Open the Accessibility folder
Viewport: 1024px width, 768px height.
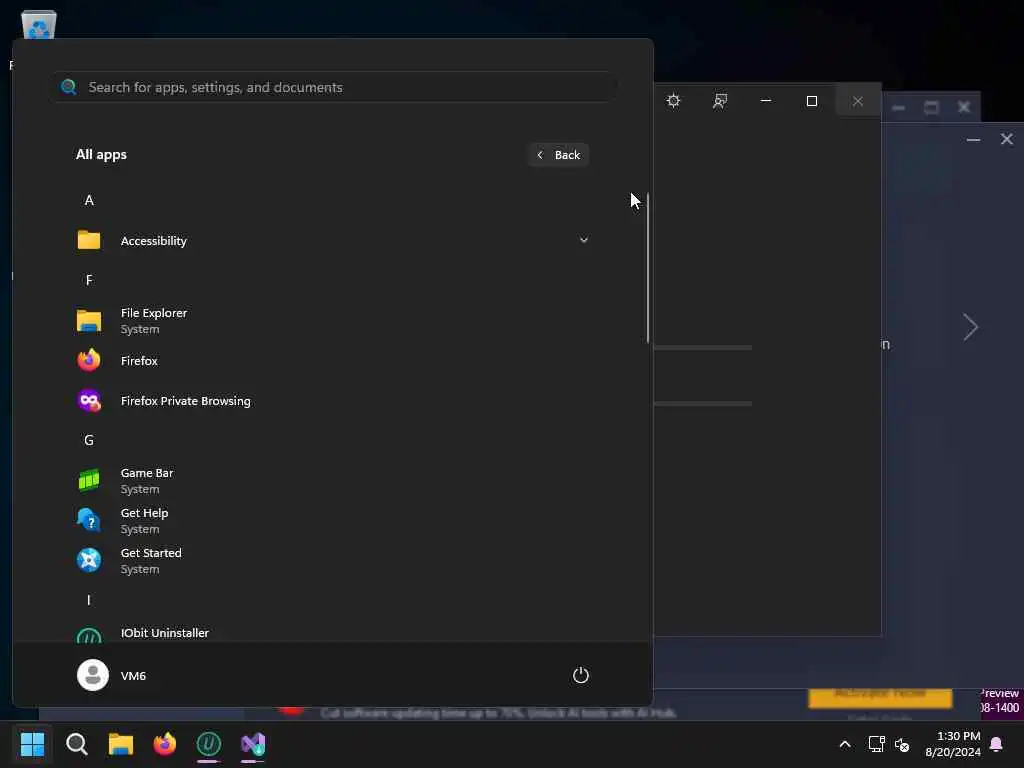click(332, 240)
